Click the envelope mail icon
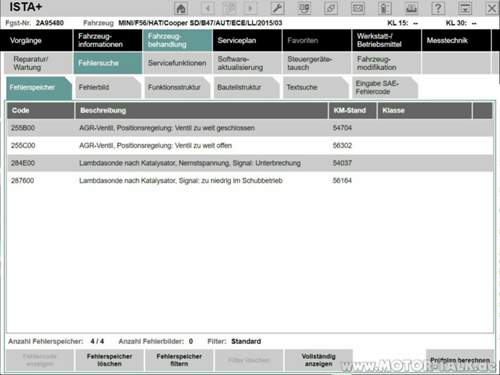 (x=358, y=8)
